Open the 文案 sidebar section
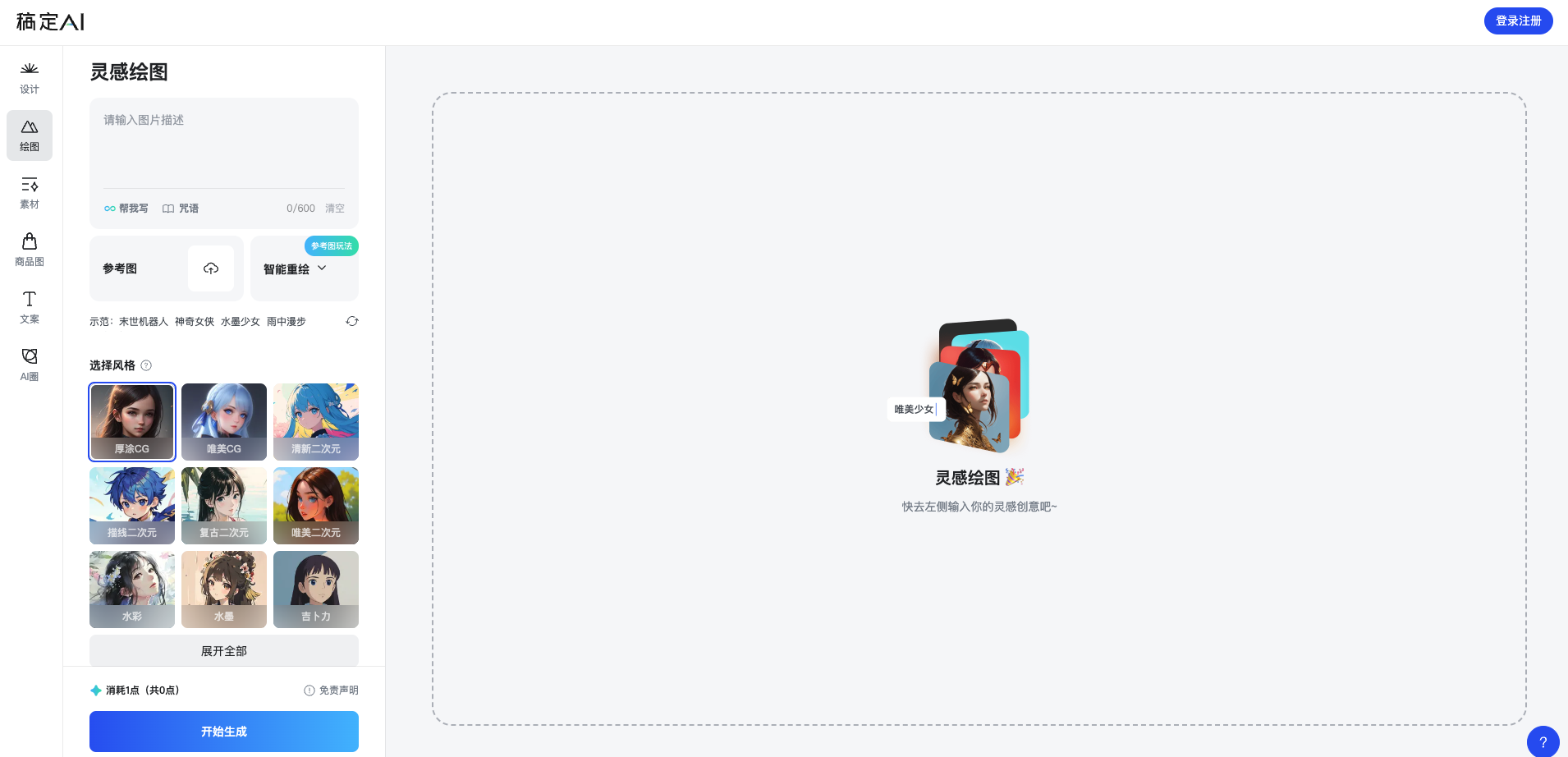Screen dimensions: 1568x757 30,308
